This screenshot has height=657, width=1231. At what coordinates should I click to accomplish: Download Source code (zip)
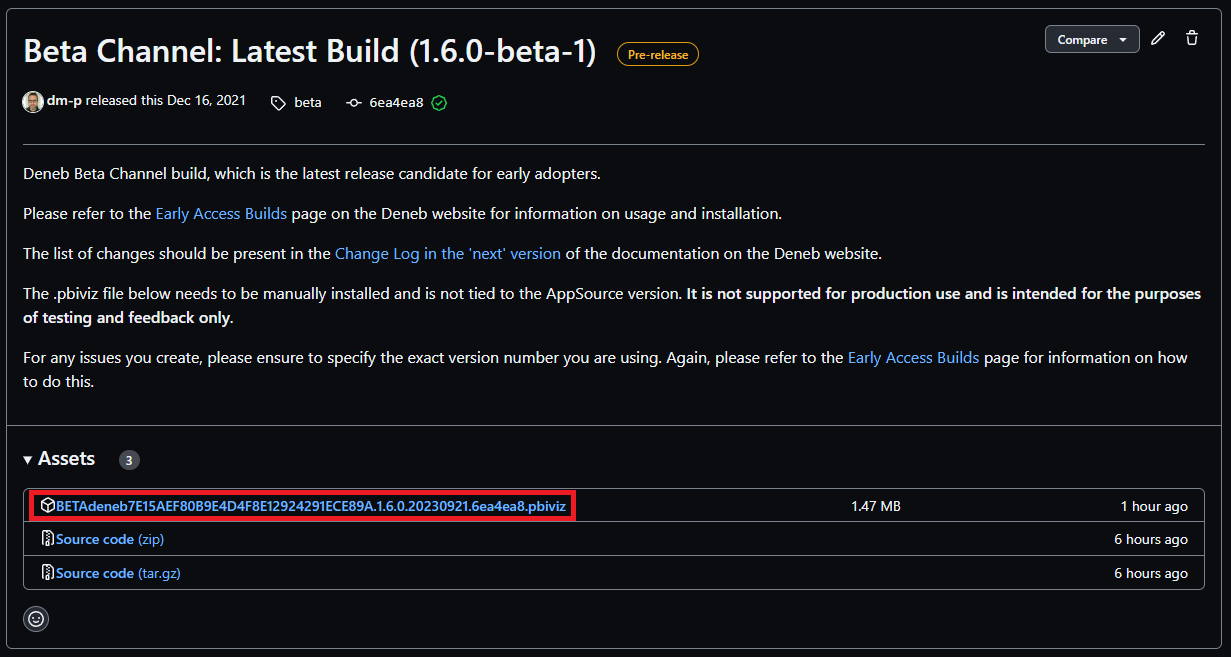pyautogui.click(x=110, y=539)
